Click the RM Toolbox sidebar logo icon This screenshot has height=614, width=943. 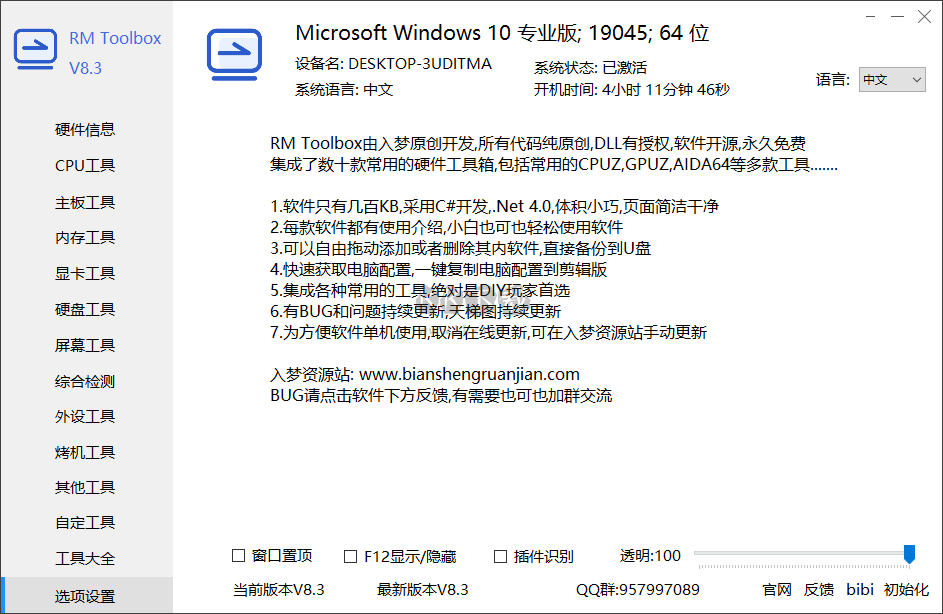tap(35, 49)
